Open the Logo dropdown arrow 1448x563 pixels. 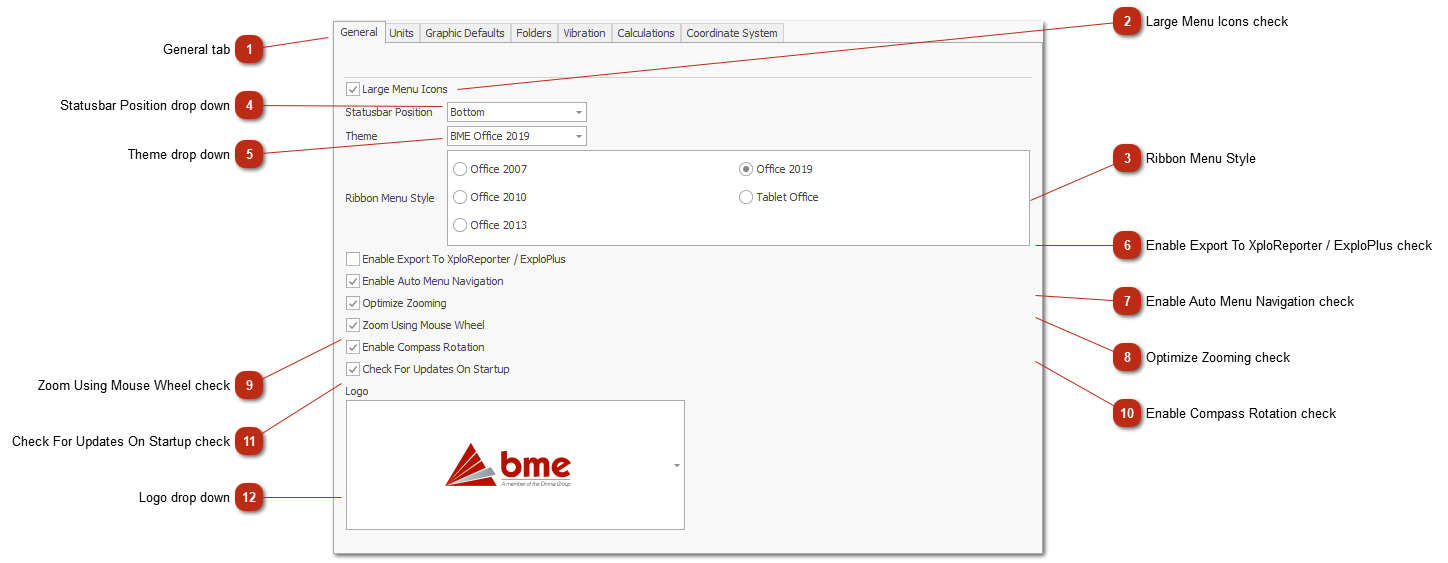point(677,465)
